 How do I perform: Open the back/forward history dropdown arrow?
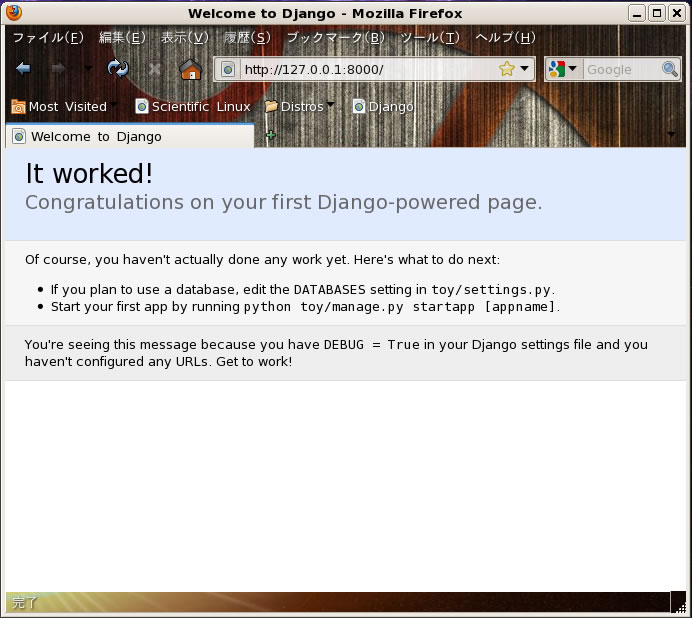point(88,68)
